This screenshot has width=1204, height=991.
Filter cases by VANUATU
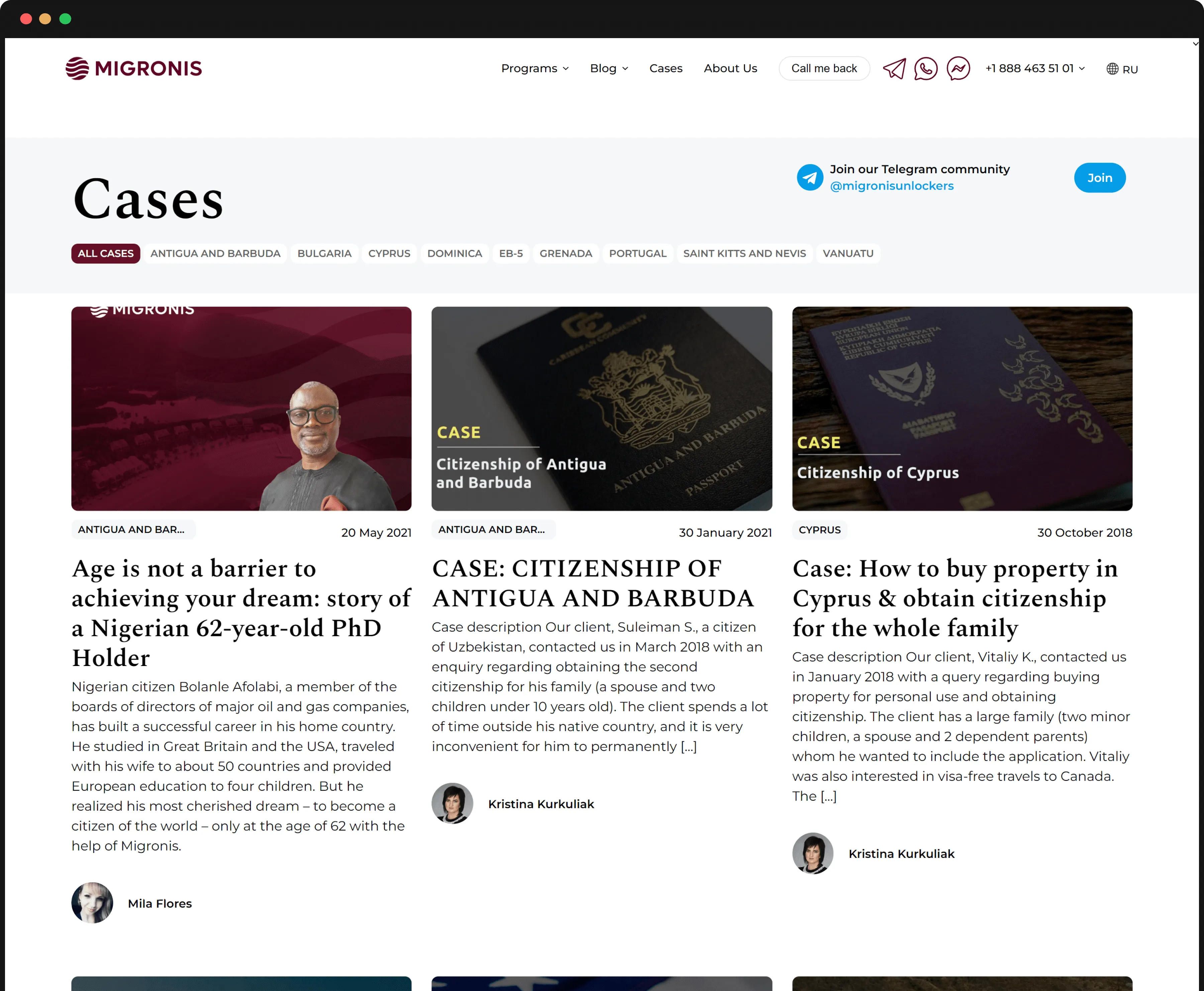coord(848,253)
